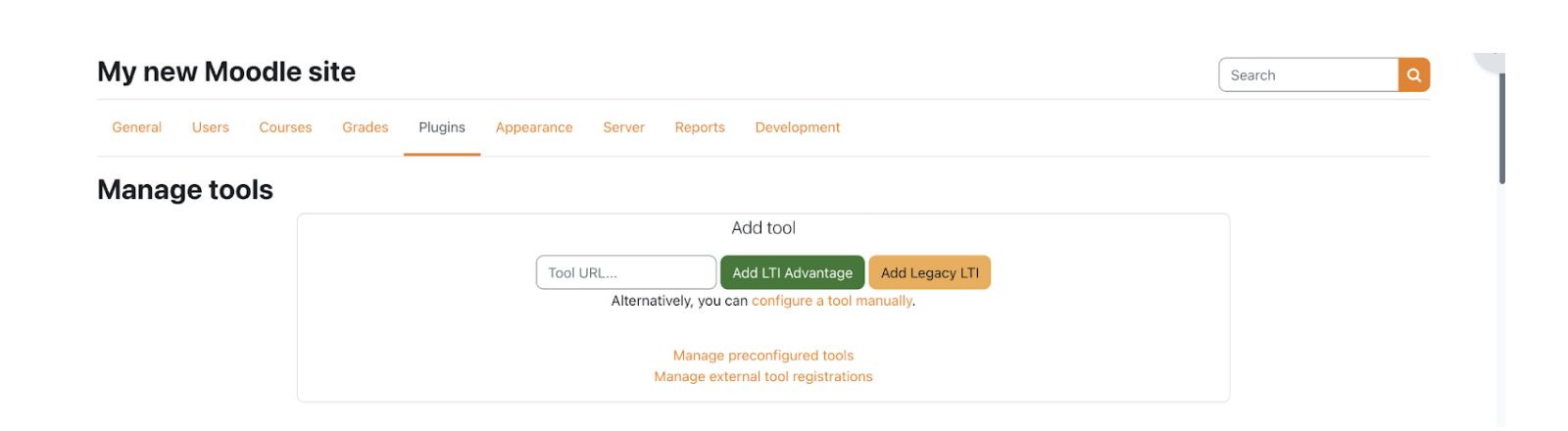
Task: Click the Add tool label
Action: [x=763, y=228]
